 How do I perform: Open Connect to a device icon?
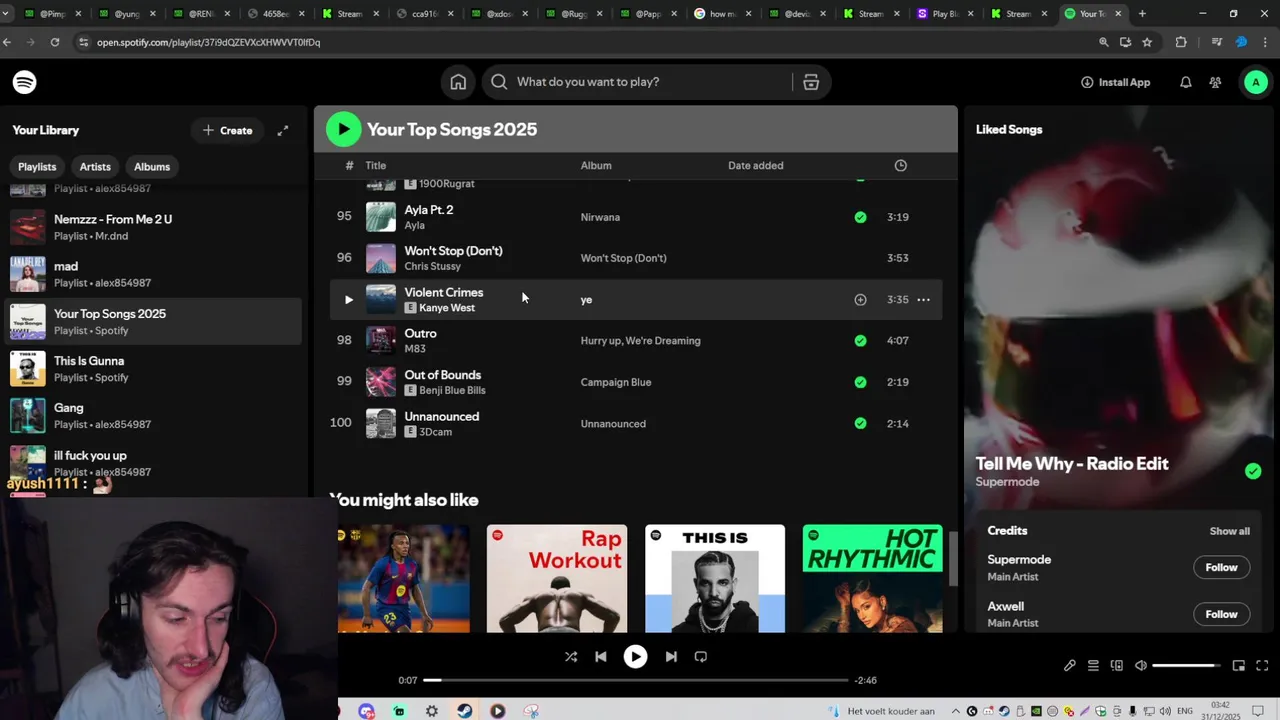coord(1117,666)
